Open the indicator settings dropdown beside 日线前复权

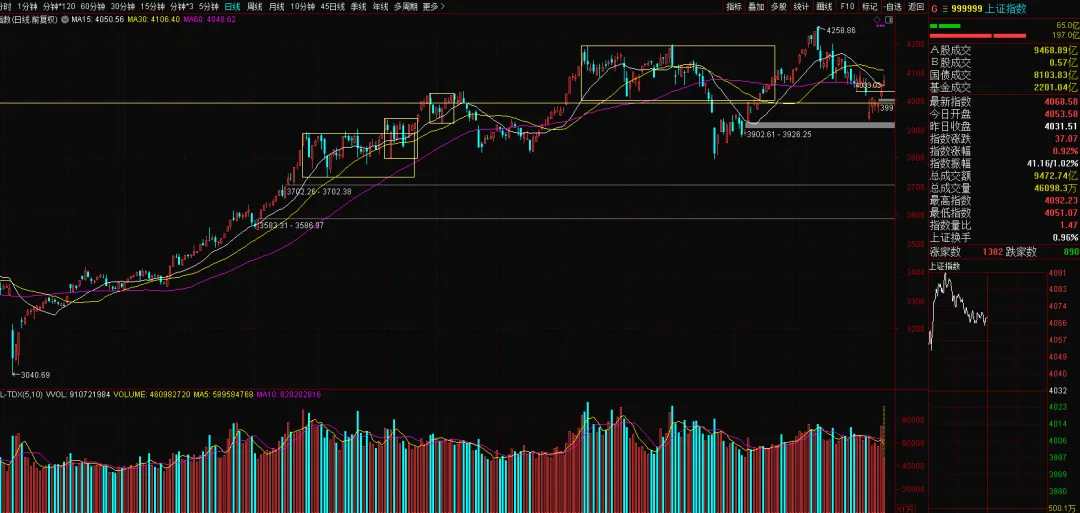click(x=65, y=19)
